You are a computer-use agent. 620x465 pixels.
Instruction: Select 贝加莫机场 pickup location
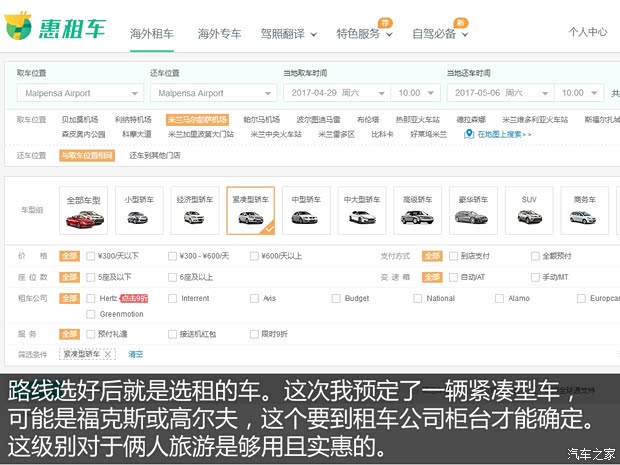(80, 119)
